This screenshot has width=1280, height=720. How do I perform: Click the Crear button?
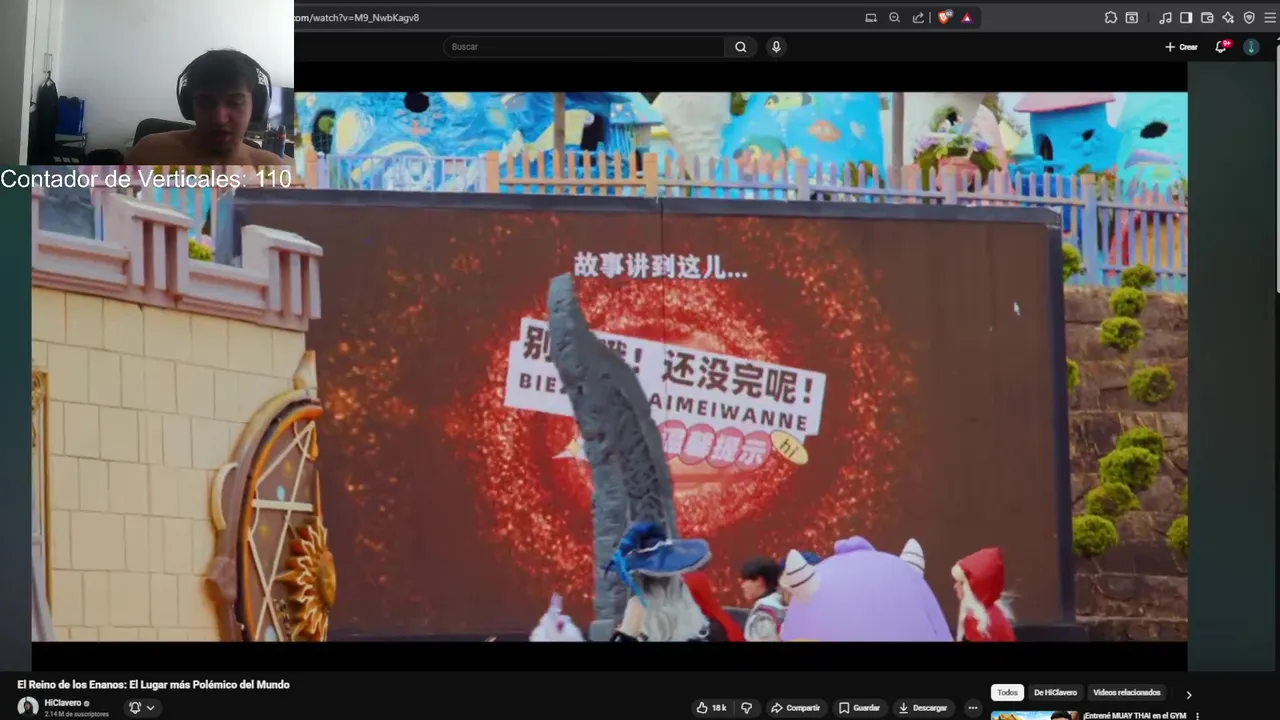(1182, 47)
